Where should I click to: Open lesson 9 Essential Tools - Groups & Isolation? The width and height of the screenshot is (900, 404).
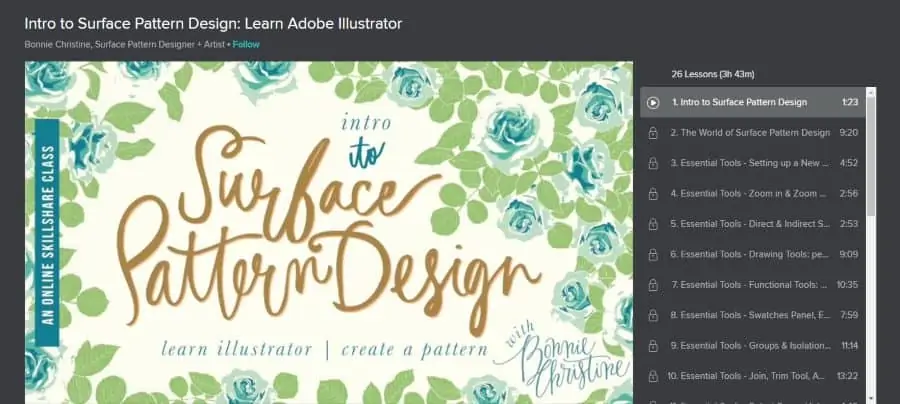click(x=752, y=345)
